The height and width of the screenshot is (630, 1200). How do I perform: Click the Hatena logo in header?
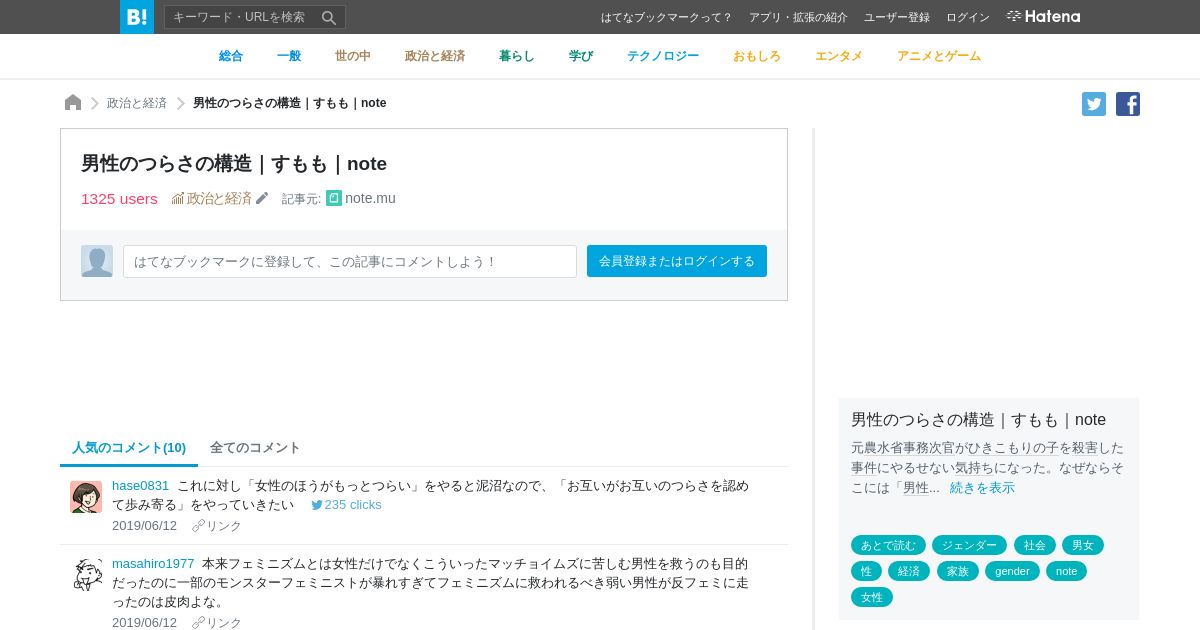(1043, 17)
